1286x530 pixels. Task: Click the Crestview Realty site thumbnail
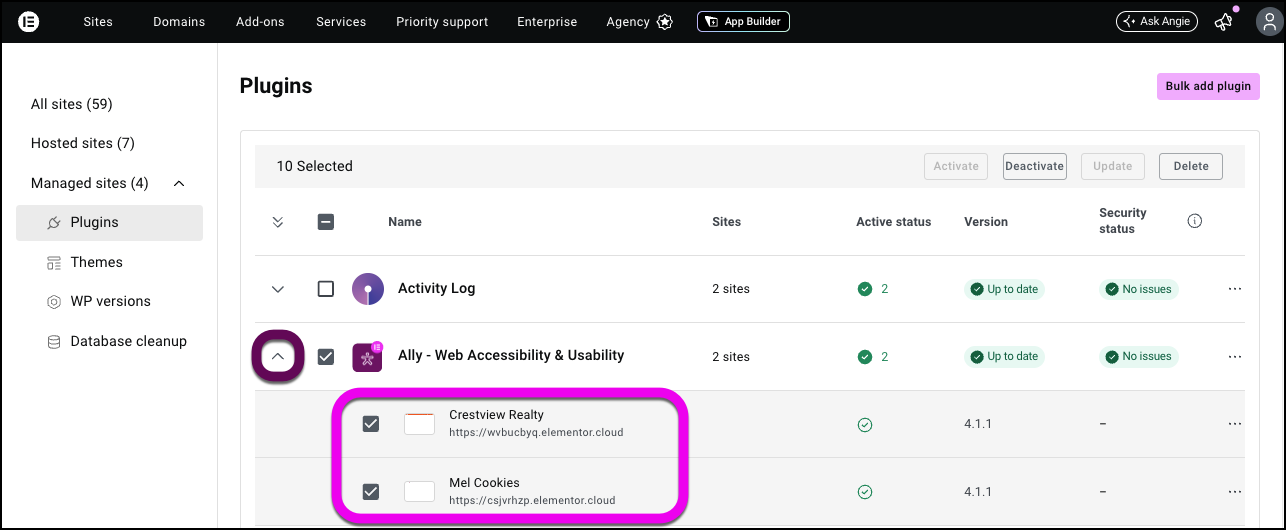[x=419, y=424]
